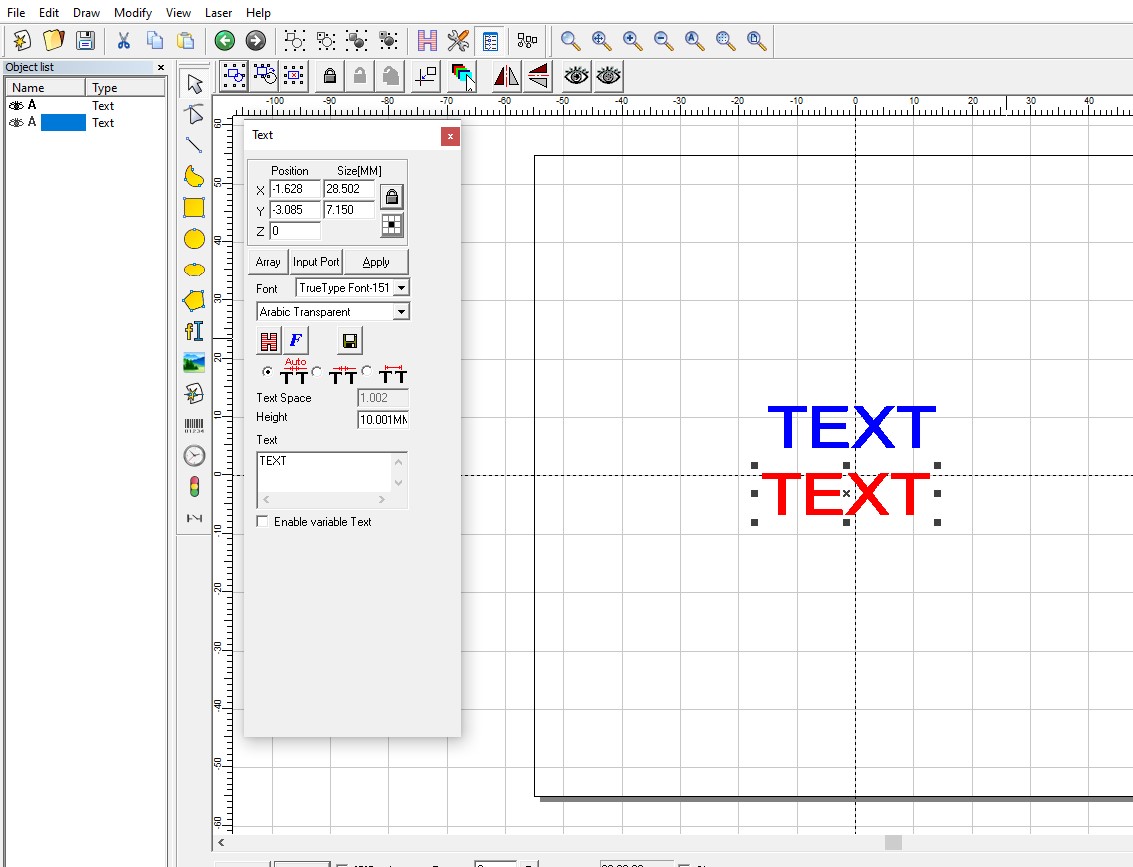Screen dimensions: 1133x867
Task: Select the vector file import tool
Action: [x=194, y=393]
